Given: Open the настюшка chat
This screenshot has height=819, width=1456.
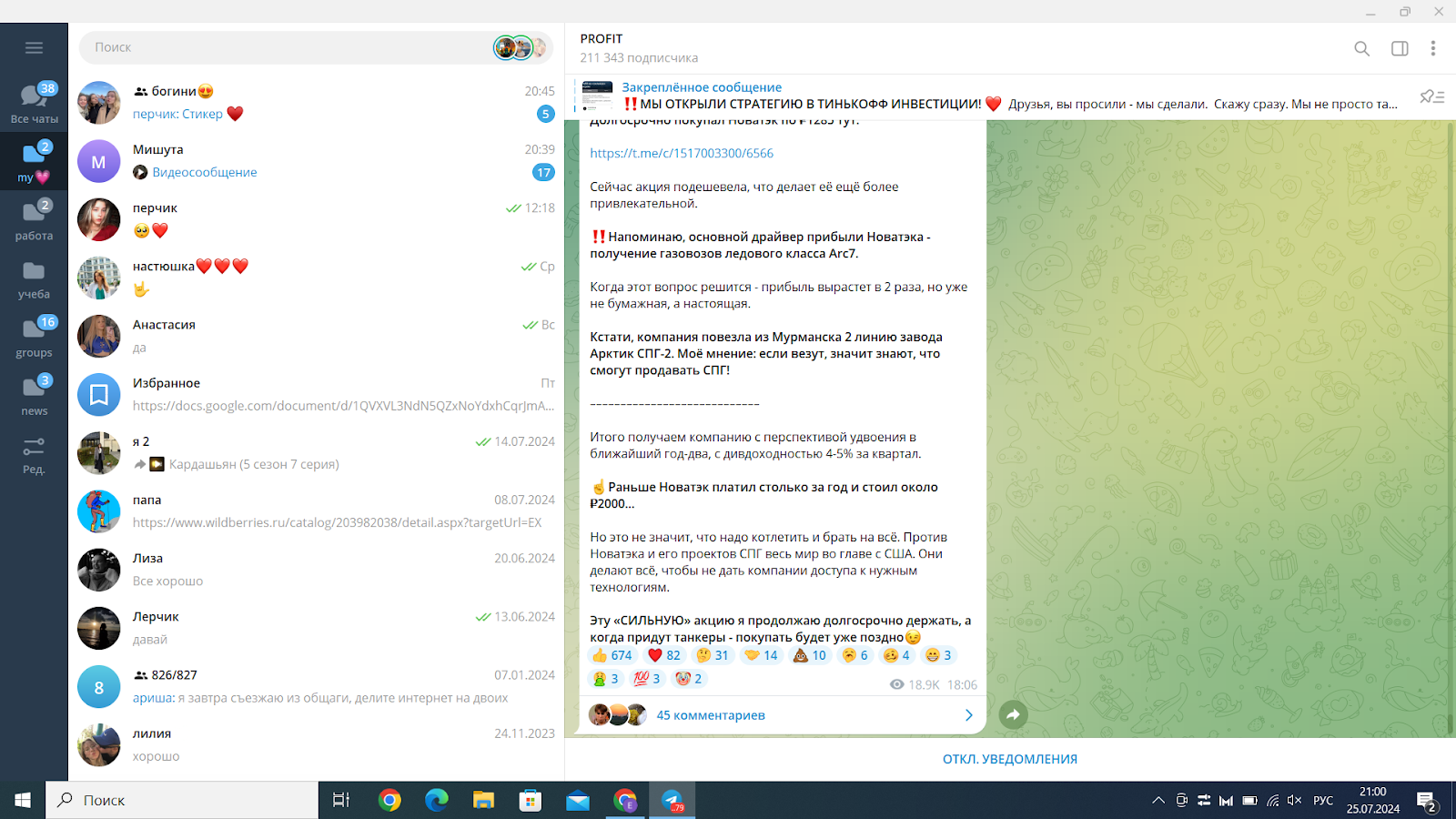Looking at the screenshot, I should point(317,278).
